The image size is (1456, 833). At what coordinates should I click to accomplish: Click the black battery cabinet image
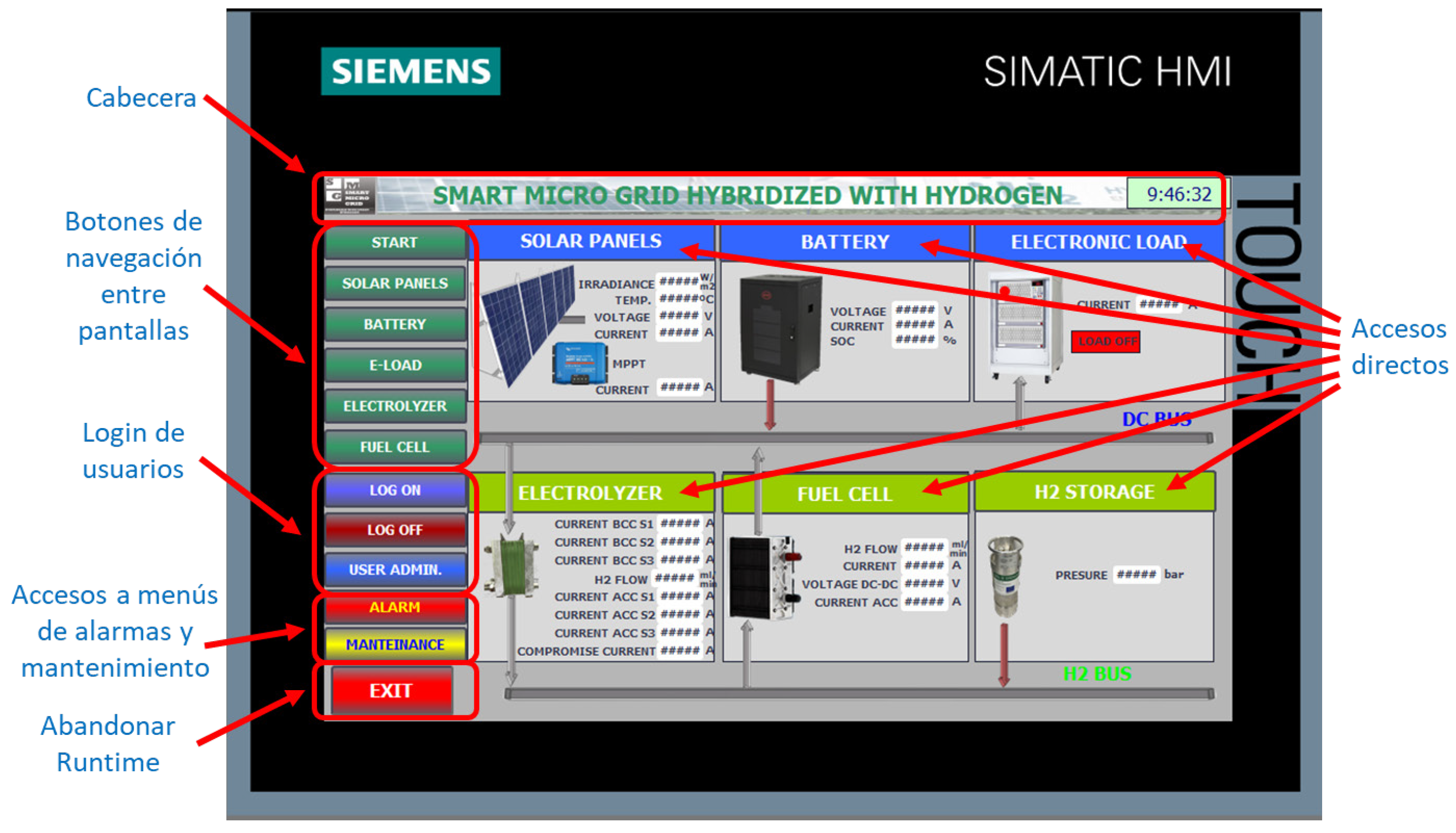(780, 328)
